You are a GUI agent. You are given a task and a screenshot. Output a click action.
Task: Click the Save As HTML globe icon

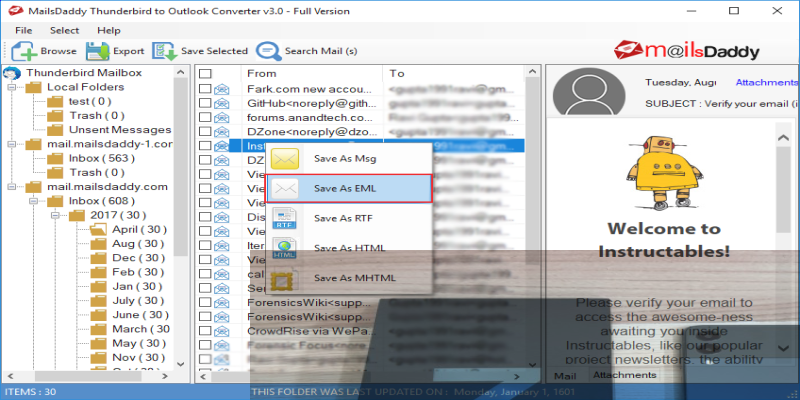pyautogui.click(x=285, y=248)
